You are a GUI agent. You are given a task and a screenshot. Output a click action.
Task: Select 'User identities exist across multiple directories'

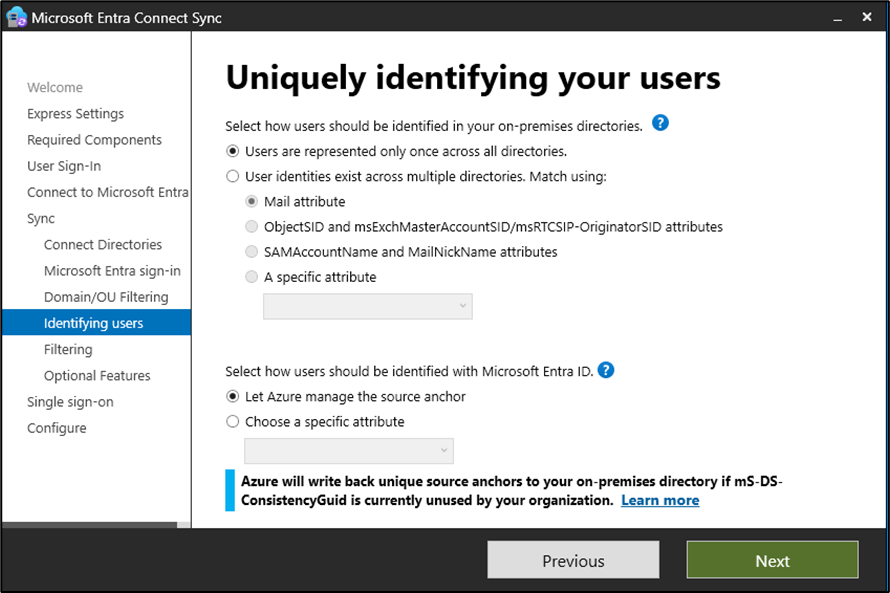pos(233,177)
